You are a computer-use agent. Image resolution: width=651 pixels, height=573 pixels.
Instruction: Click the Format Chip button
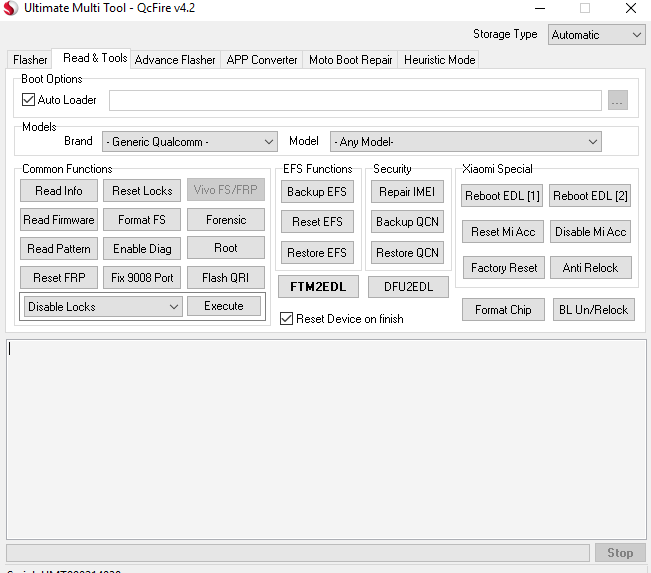click(x=503, y=310)
